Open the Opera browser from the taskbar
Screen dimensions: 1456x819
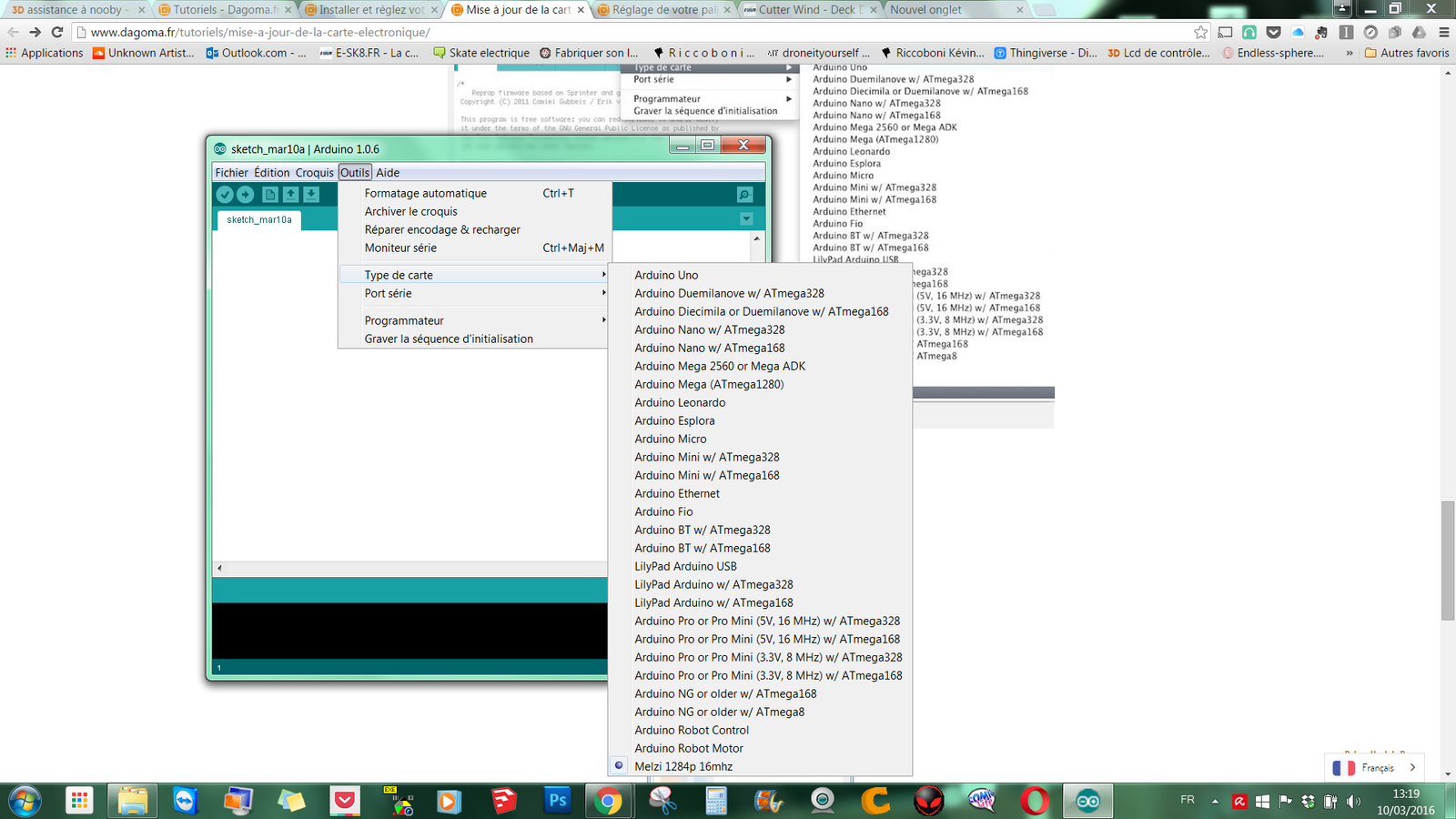(1035, 801)
